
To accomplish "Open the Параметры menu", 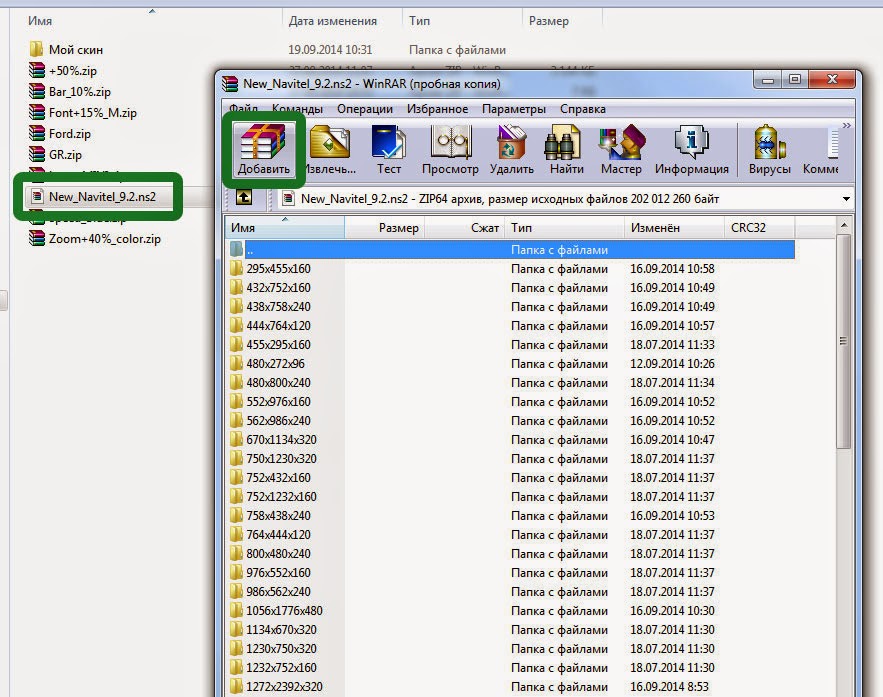I will [514, 109].
